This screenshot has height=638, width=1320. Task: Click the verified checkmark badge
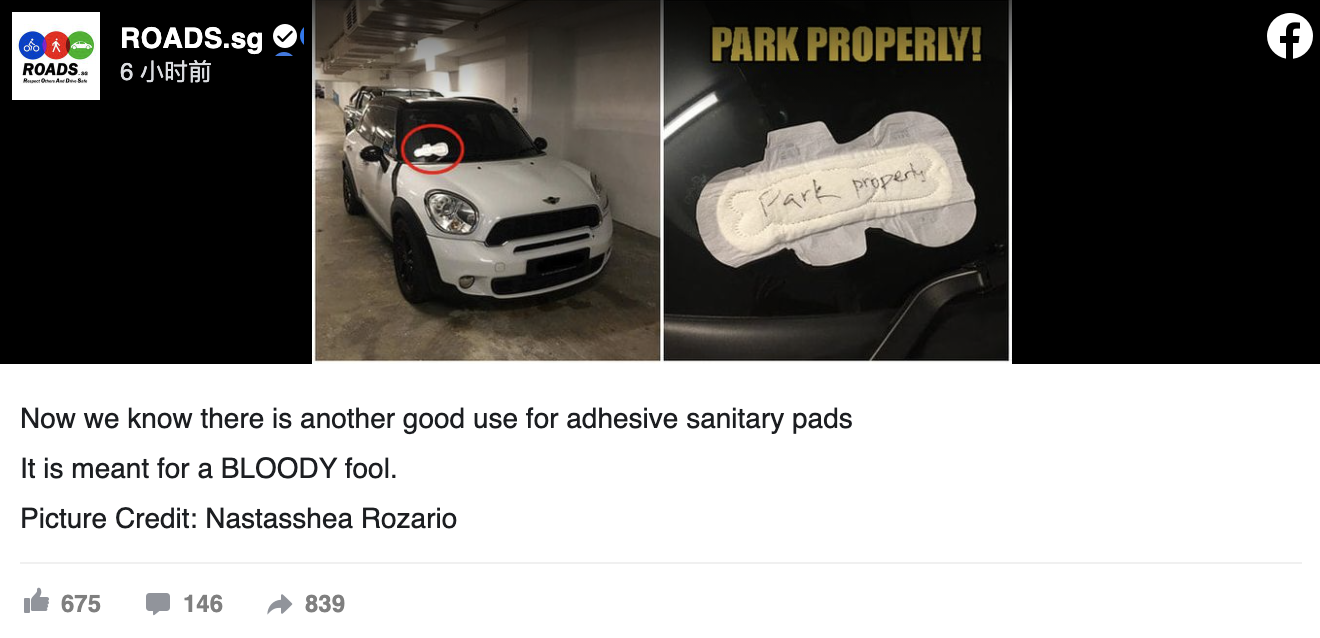pyautogui.click(x=284, y=38)
